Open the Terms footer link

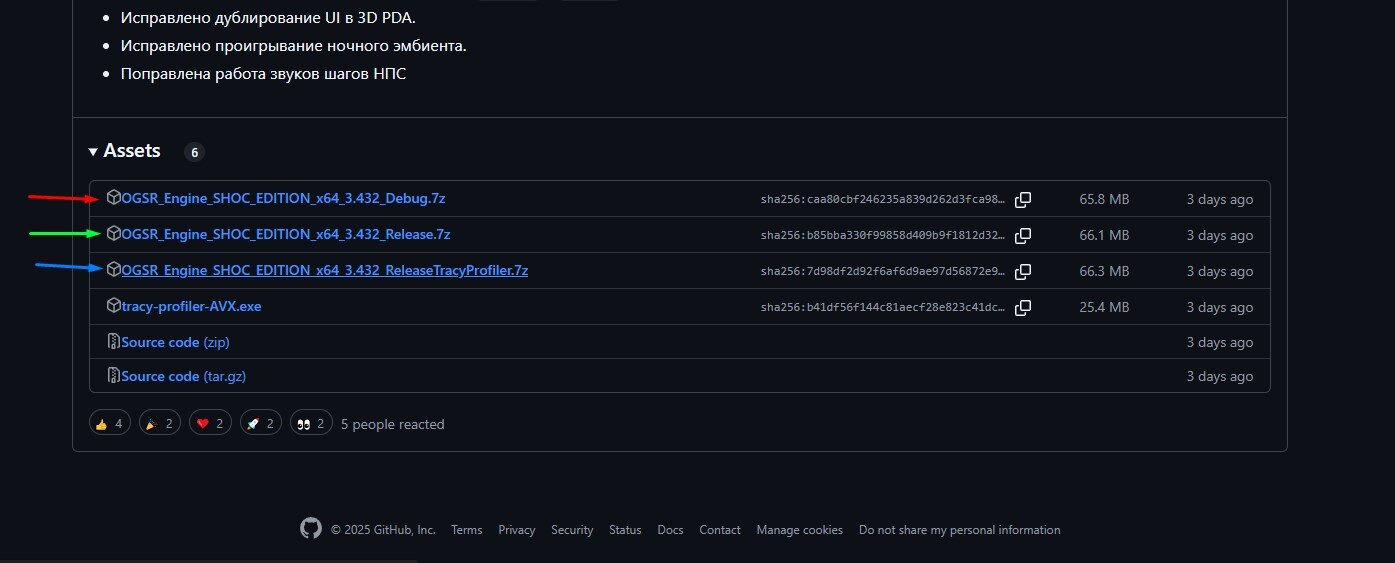[x=466, y=530]
